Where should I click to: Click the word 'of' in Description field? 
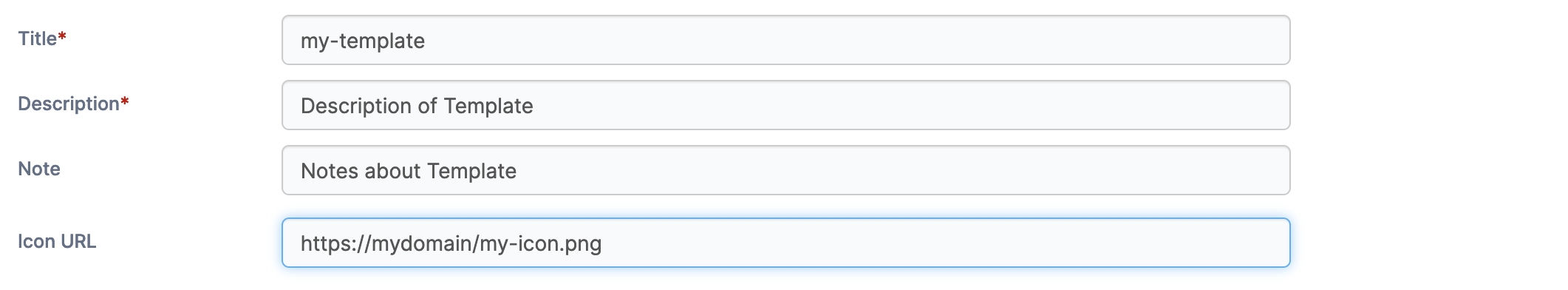(x=428, y=106)
